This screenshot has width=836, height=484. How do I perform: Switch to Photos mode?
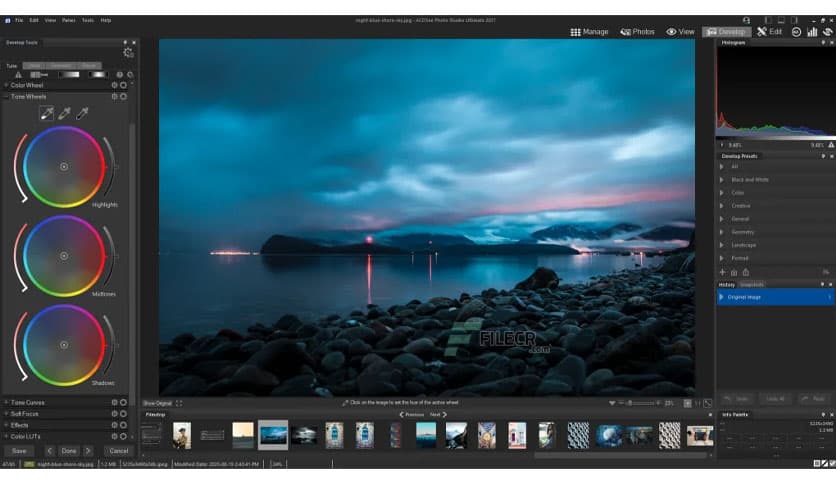pos(637,32)
